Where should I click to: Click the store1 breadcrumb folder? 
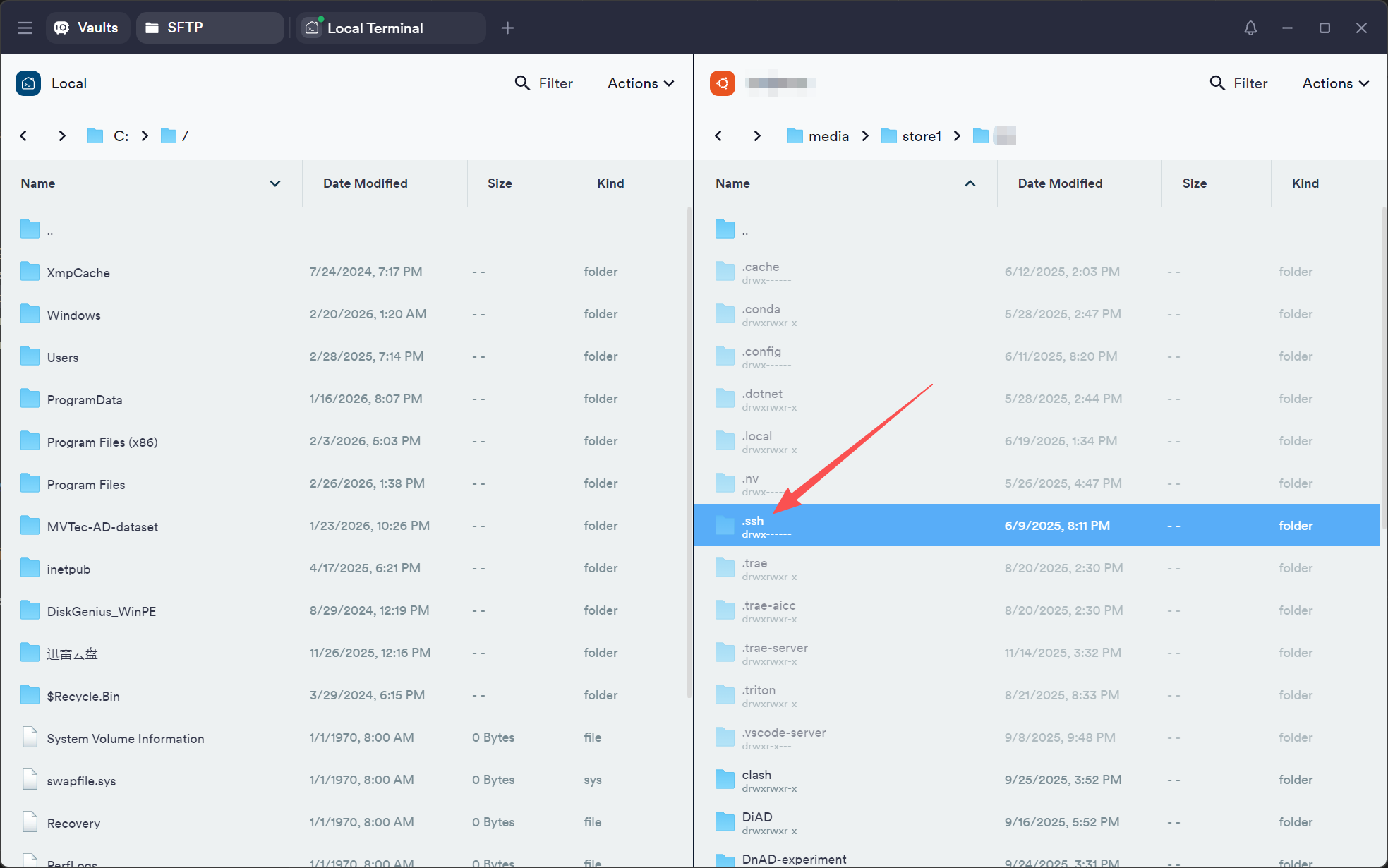point(921,136)
